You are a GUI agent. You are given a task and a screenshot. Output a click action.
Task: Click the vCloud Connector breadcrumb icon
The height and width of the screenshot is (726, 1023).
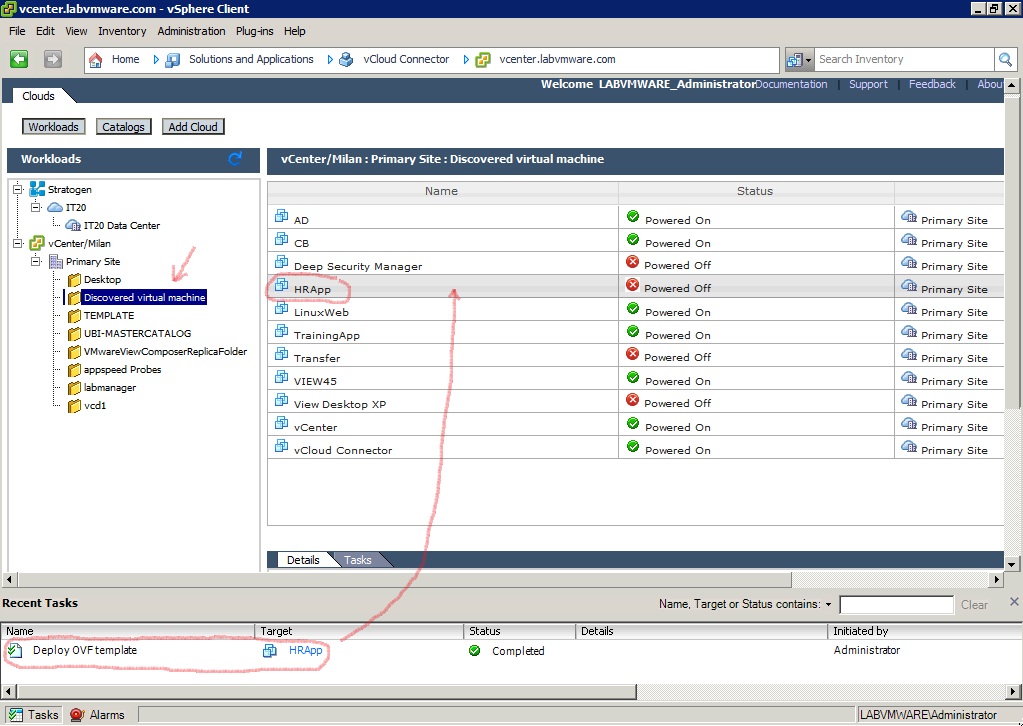click(346, 60)
